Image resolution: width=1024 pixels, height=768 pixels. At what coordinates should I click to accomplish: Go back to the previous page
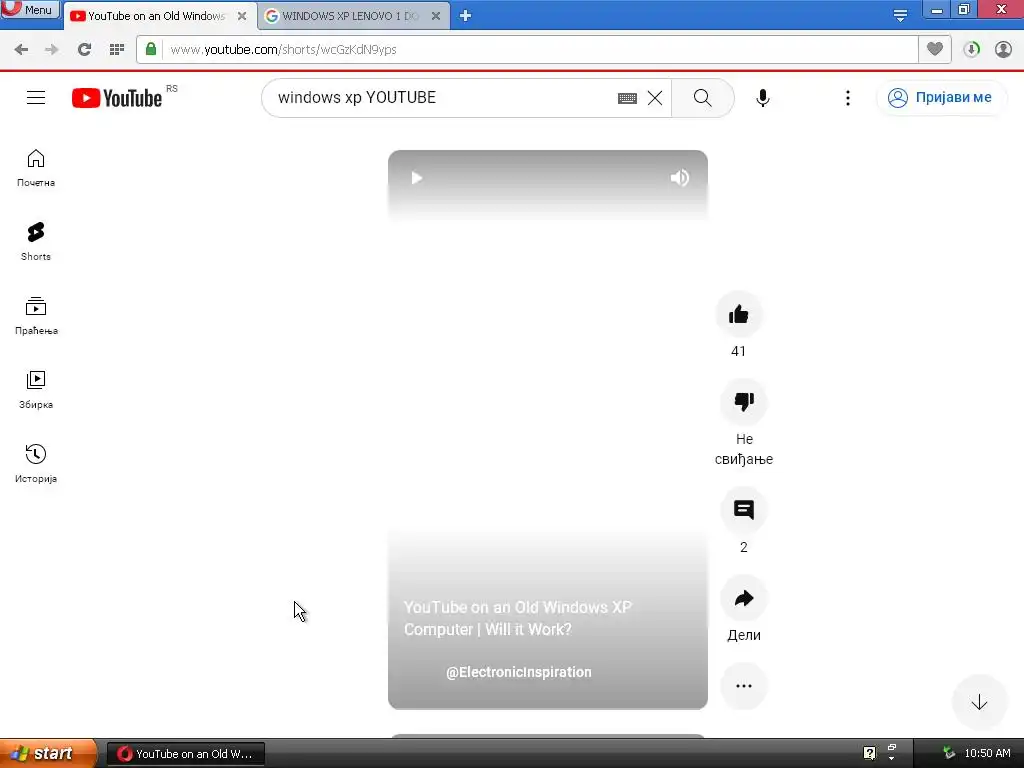[21, 49]
